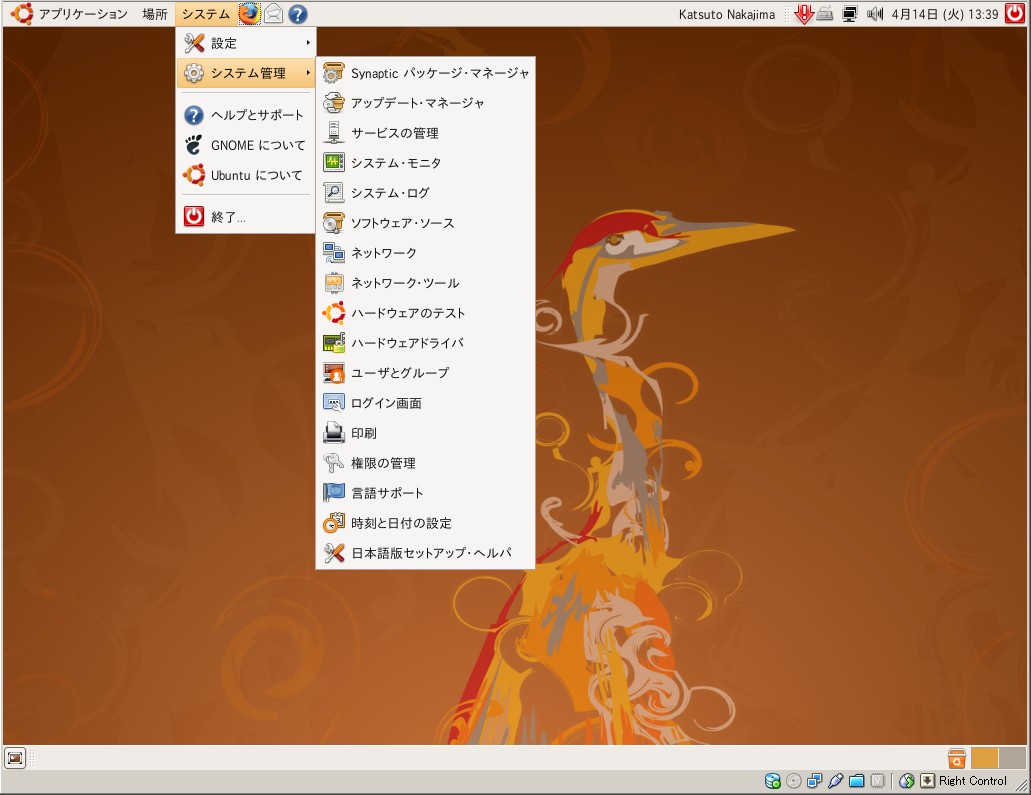Click VirtualBox hard disk status icon
The height and width of the screenshot is (795, 1031).
[x=773, y=781]
